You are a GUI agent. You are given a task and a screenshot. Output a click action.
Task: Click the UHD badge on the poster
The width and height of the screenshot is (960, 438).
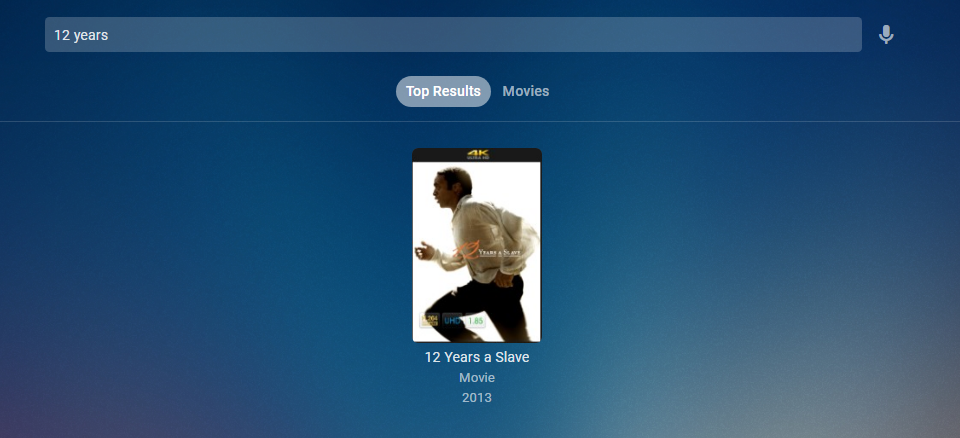click(x=452, y=320)
